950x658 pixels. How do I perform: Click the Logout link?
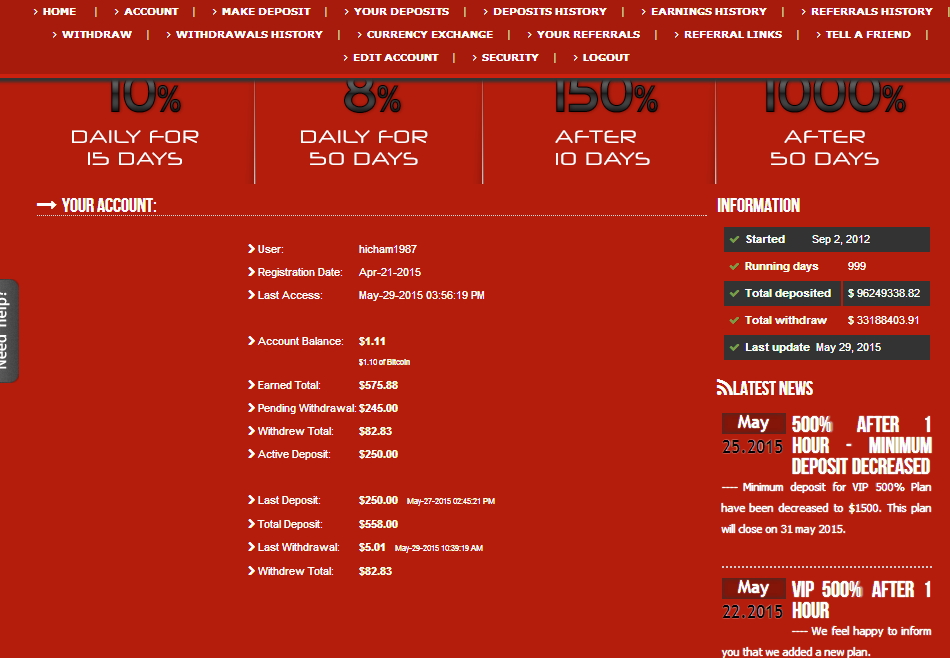[606, 58]
